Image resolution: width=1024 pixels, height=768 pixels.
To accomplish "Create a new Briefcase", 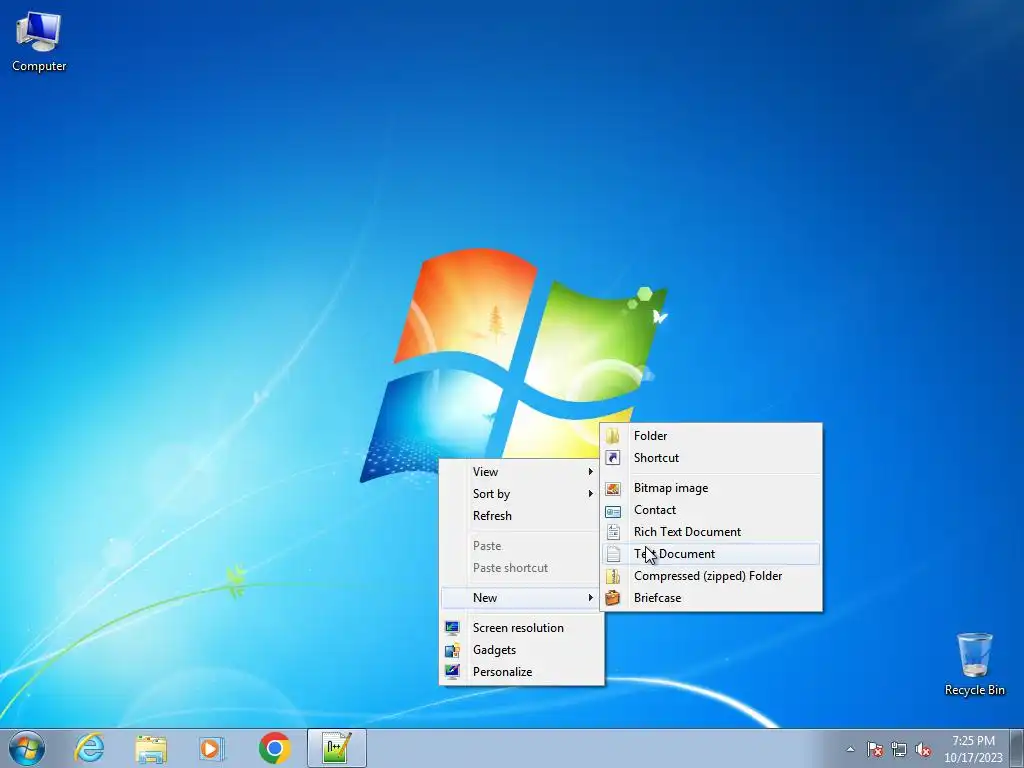I will (711, 598).
